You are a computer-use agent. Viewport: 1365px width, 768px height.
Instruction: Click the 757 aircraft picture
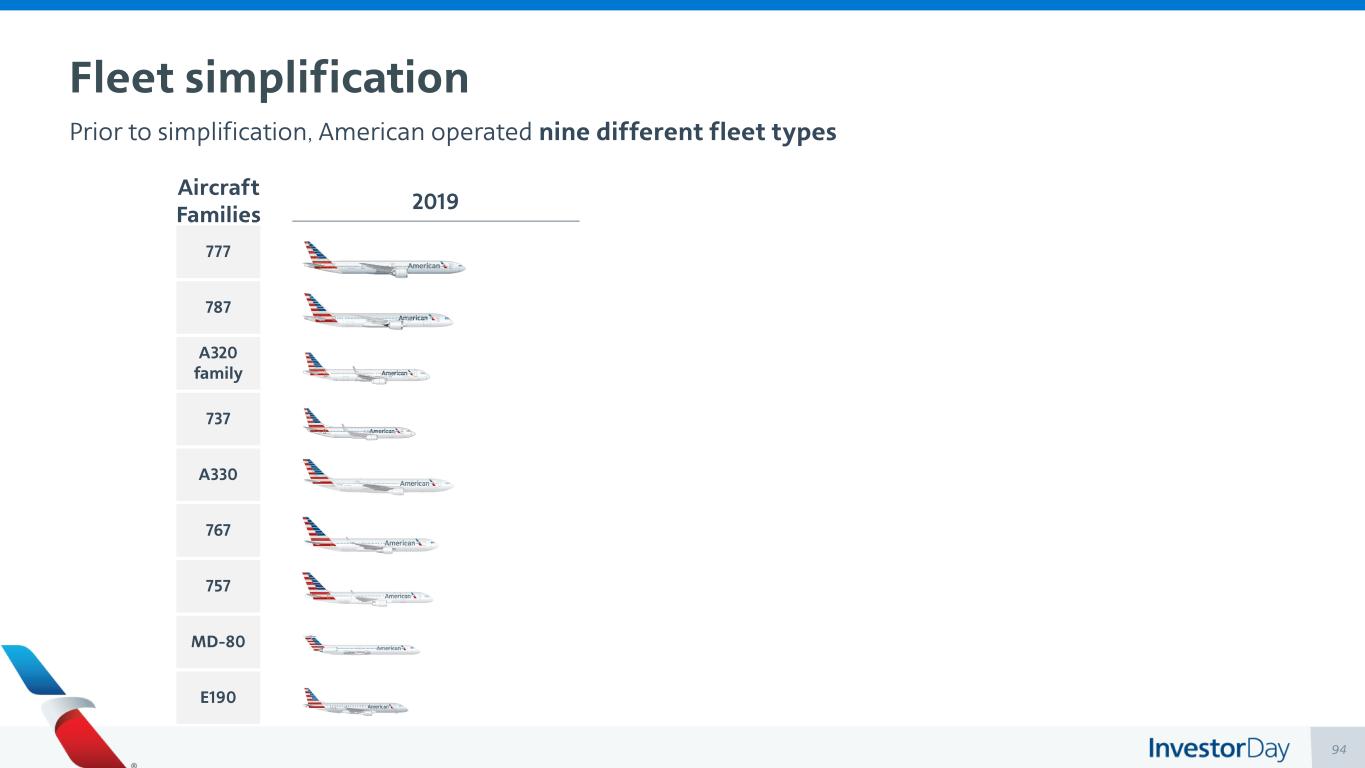[367, 590]
